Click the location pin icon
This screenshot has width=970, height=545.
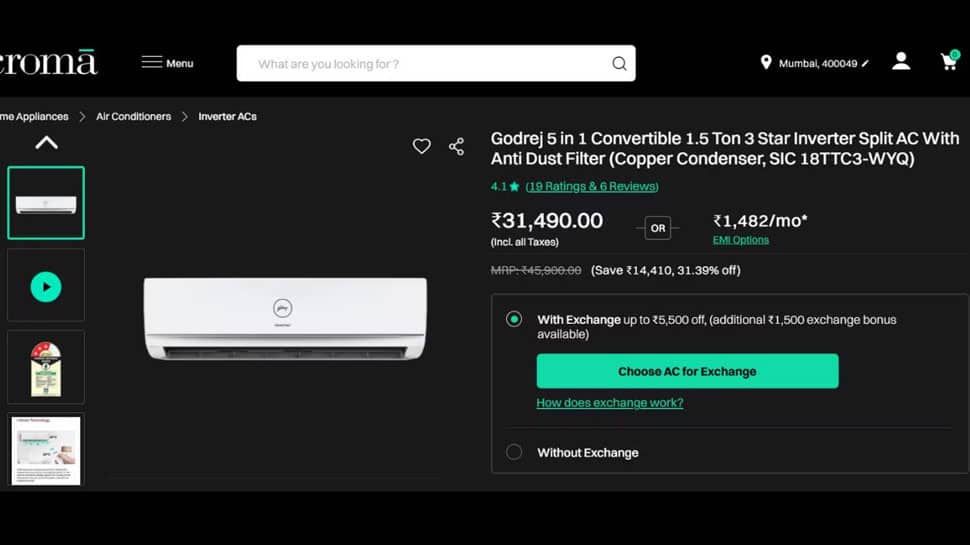coord(766,62)
